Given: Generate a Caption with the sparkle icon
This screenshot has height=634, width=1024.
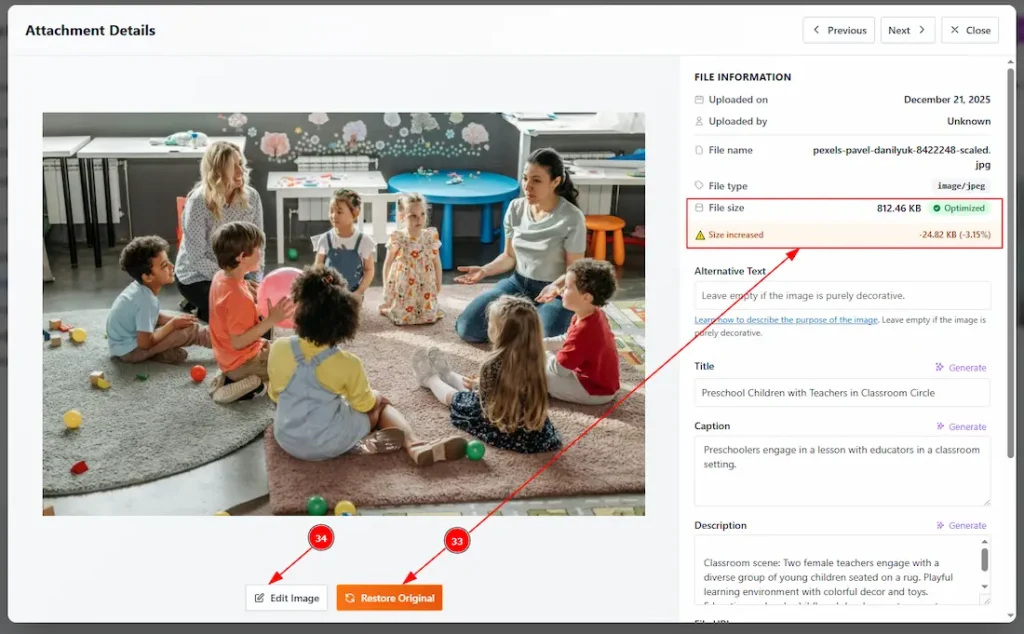Looking at the screenshot, I should 961,426.
